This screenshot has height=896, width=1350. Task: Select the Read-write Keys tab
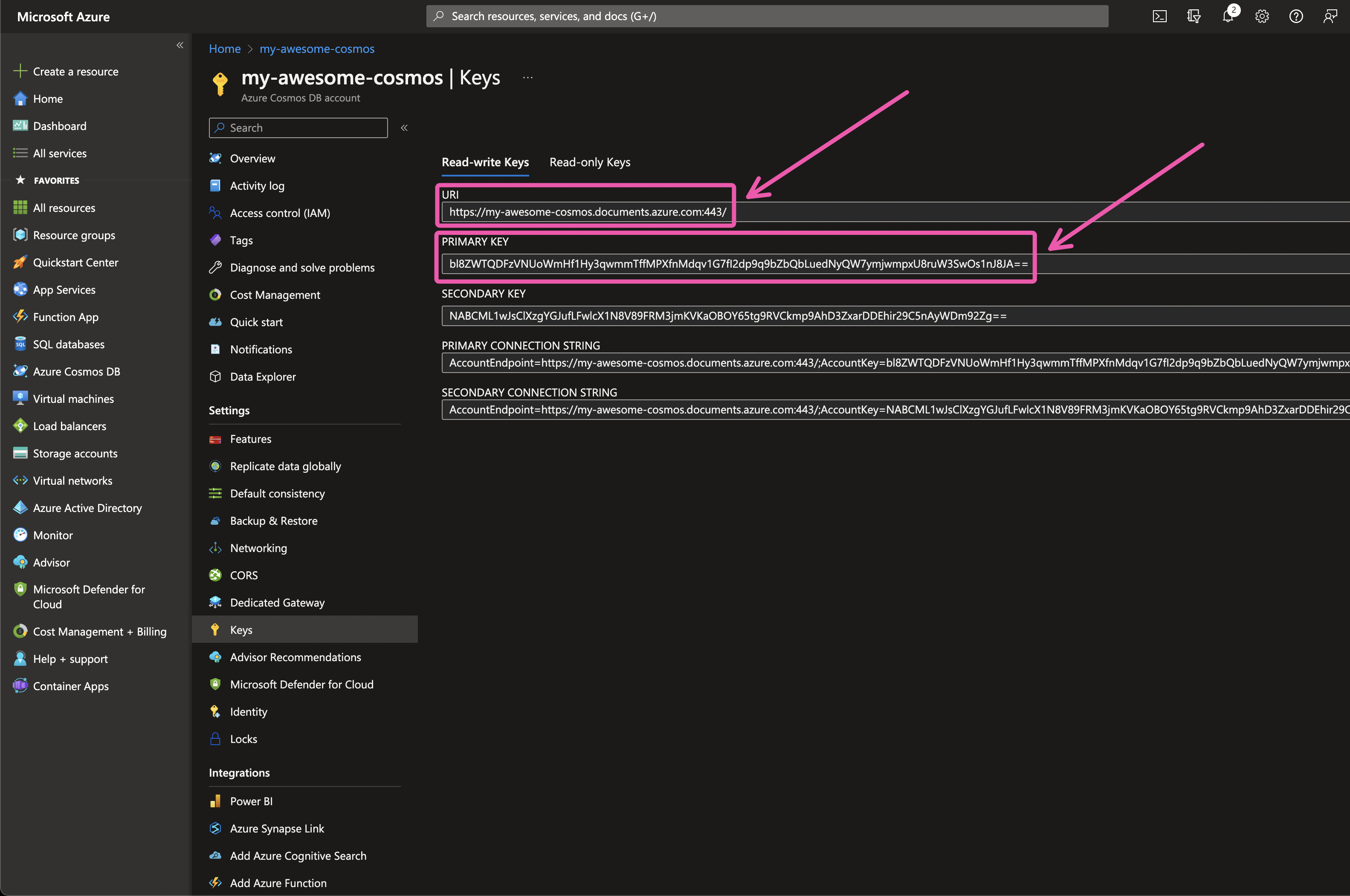[485, 162]
